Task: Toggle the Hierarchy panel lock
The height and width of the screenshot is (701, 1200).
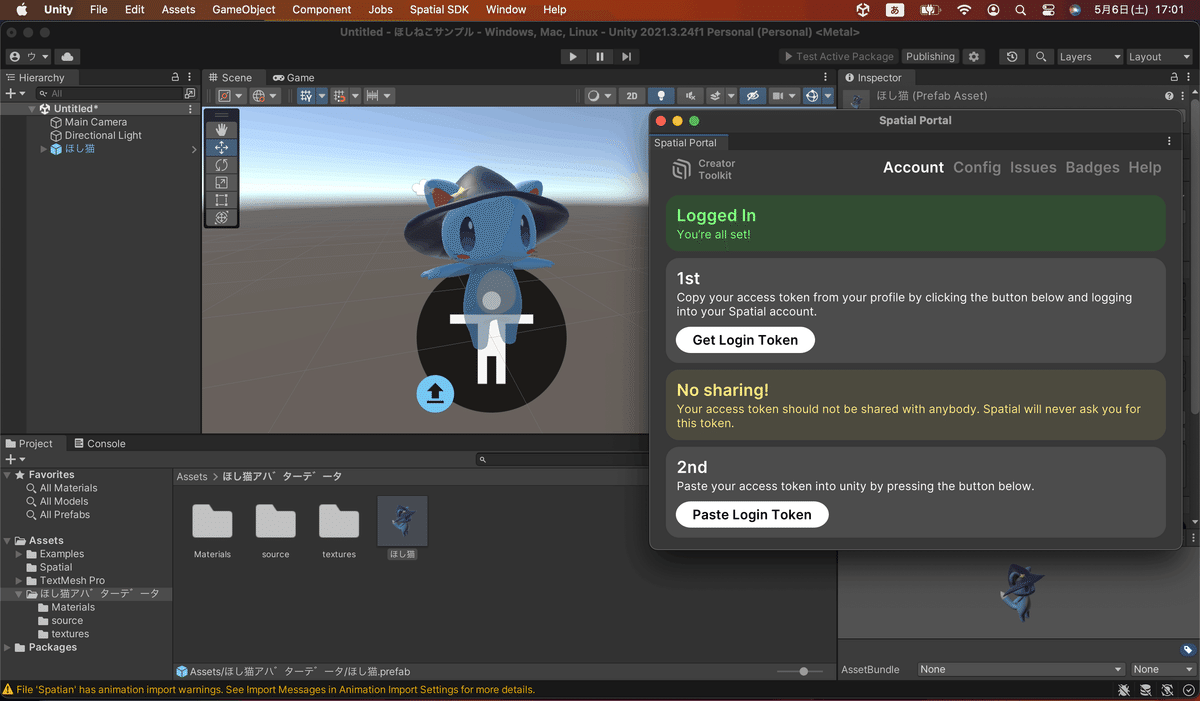Action: point(175,77)
